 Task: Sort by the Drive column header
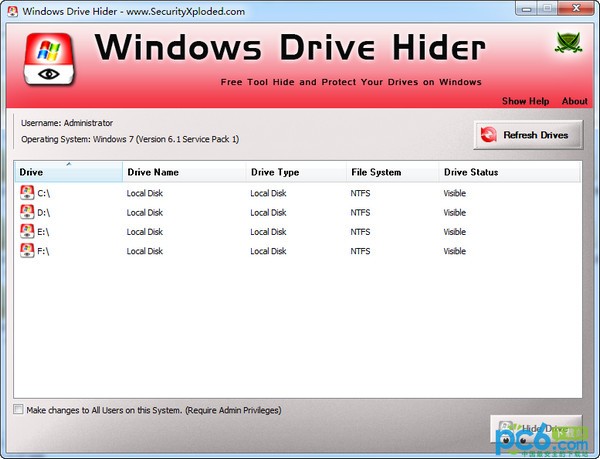tap(68, 172)
